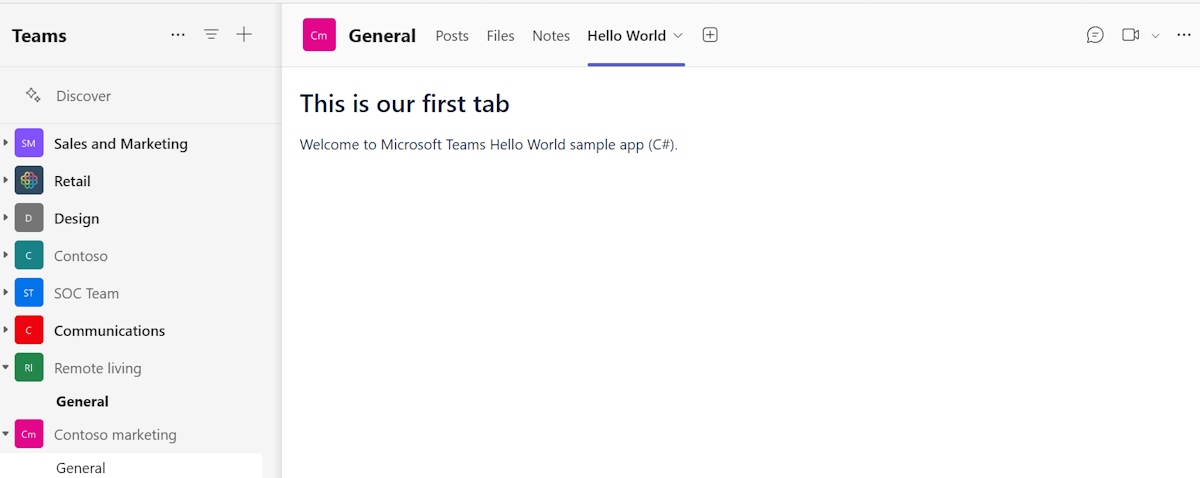The width and height of the screenshot is (1200, 478).
Task: Expand the SOC Team arrow
Action: pos(6,293)
